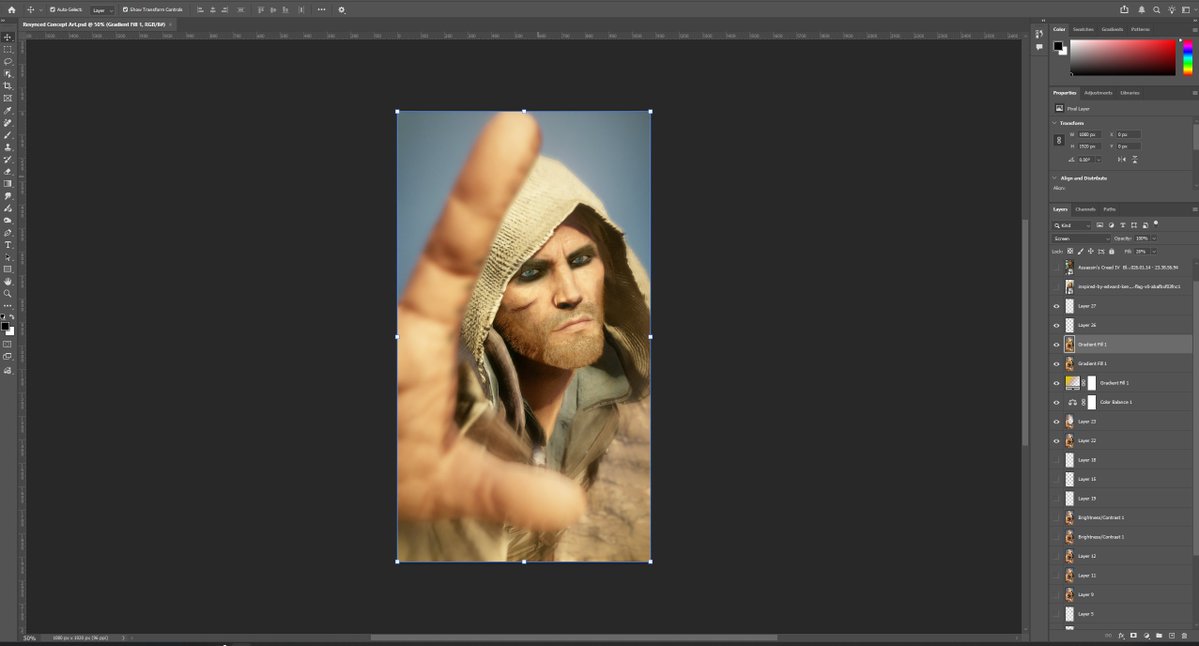This screenshot has height=646, width=1199.
Task: Switch to the Swatches tab
Action: tap(1083, 29)
